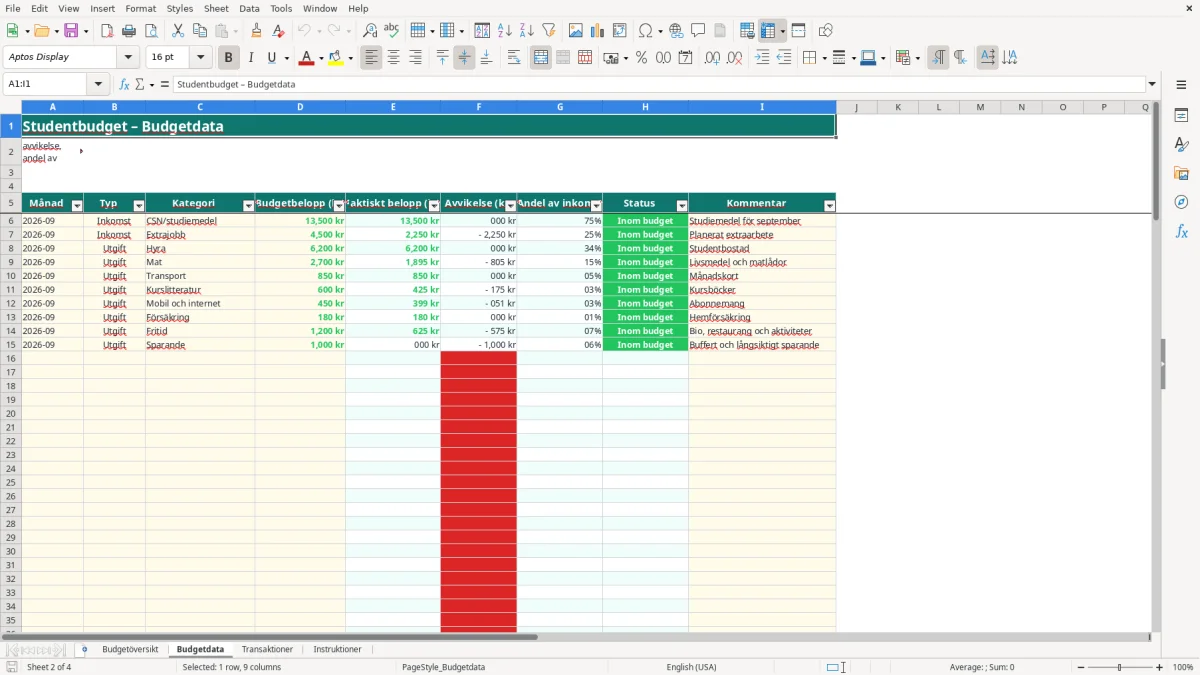Click the Print icon
Screen dimensions: 1200x675
pos(129,31)
